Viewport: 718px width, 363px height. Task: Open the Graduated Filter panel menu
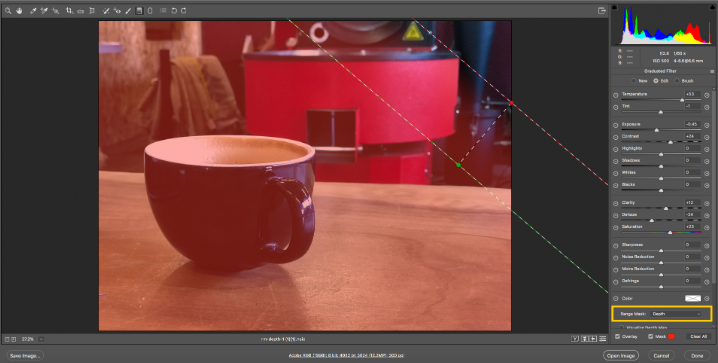click(712, 71)
